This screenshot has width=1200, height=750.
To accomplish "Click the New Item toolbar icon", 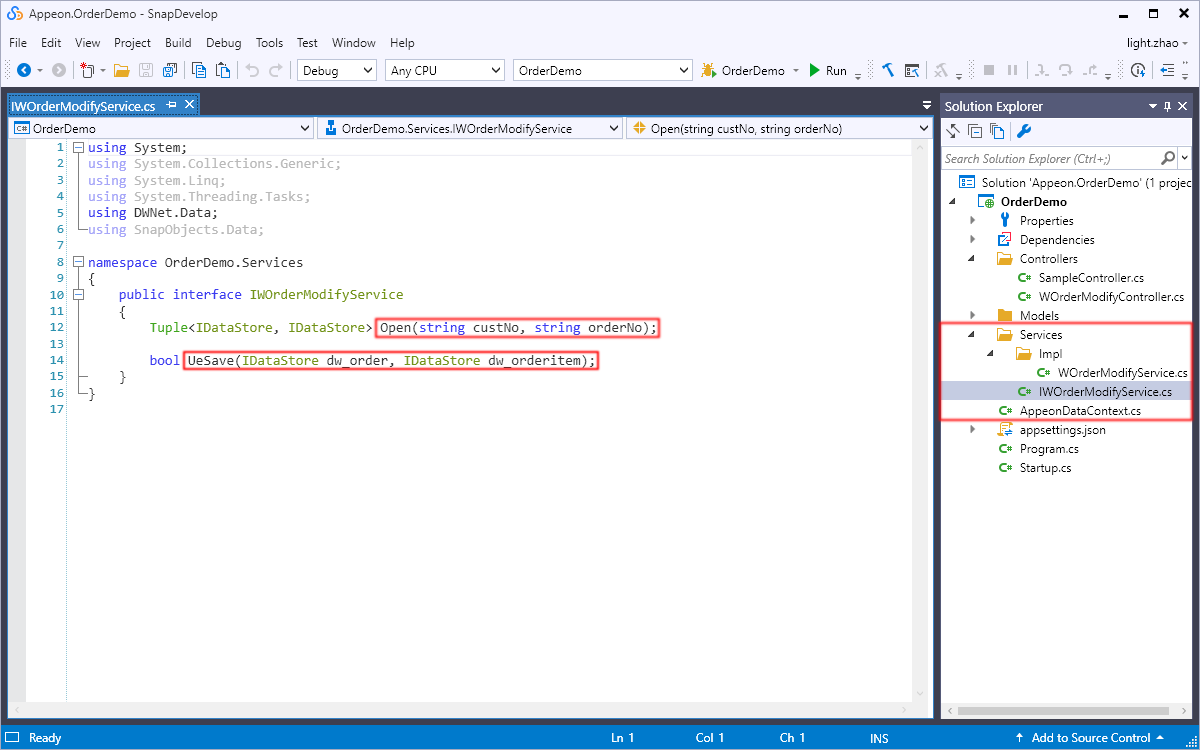I will pos(88,70).
